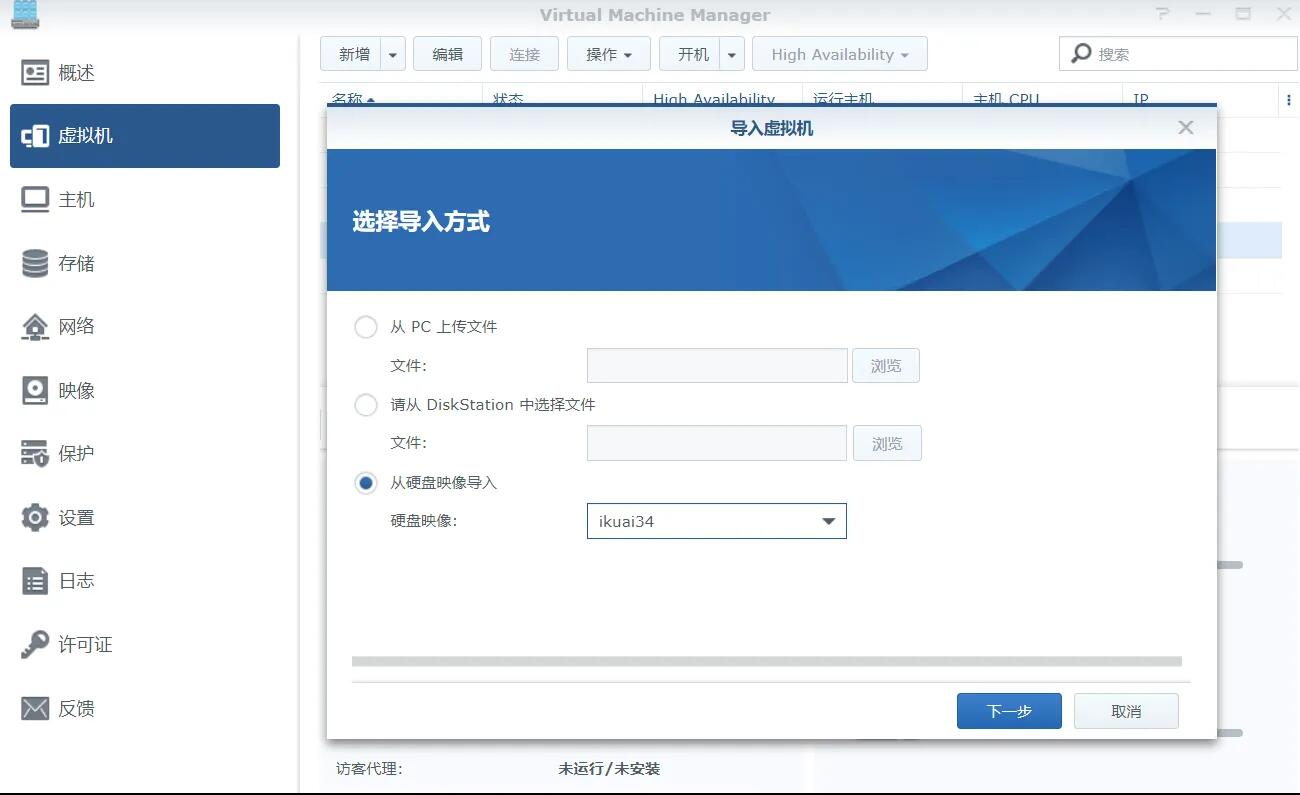Open the 日志 log sidebar item
This screenshot has height=795, width=1300.
(x=76, y=581)
